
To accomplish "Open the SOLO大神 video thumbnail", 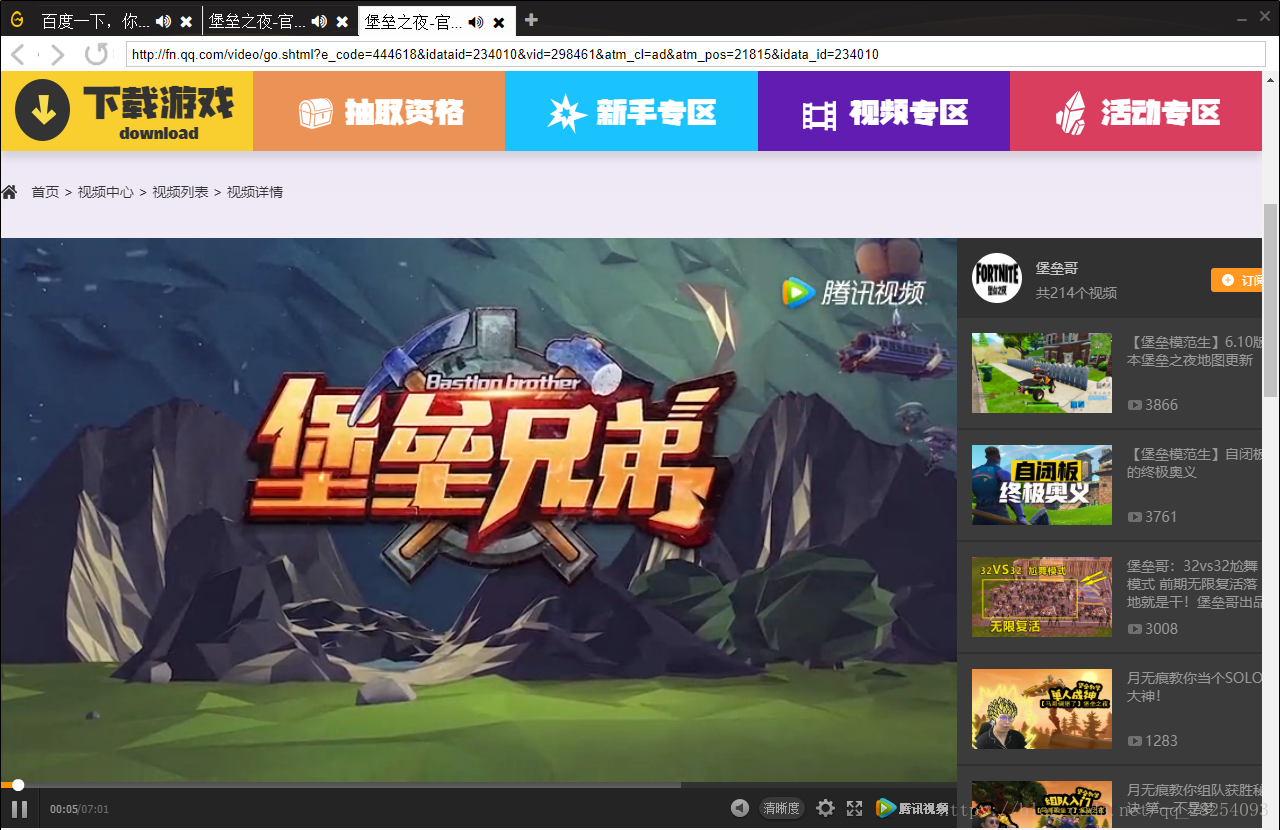I will point(1042,709).
